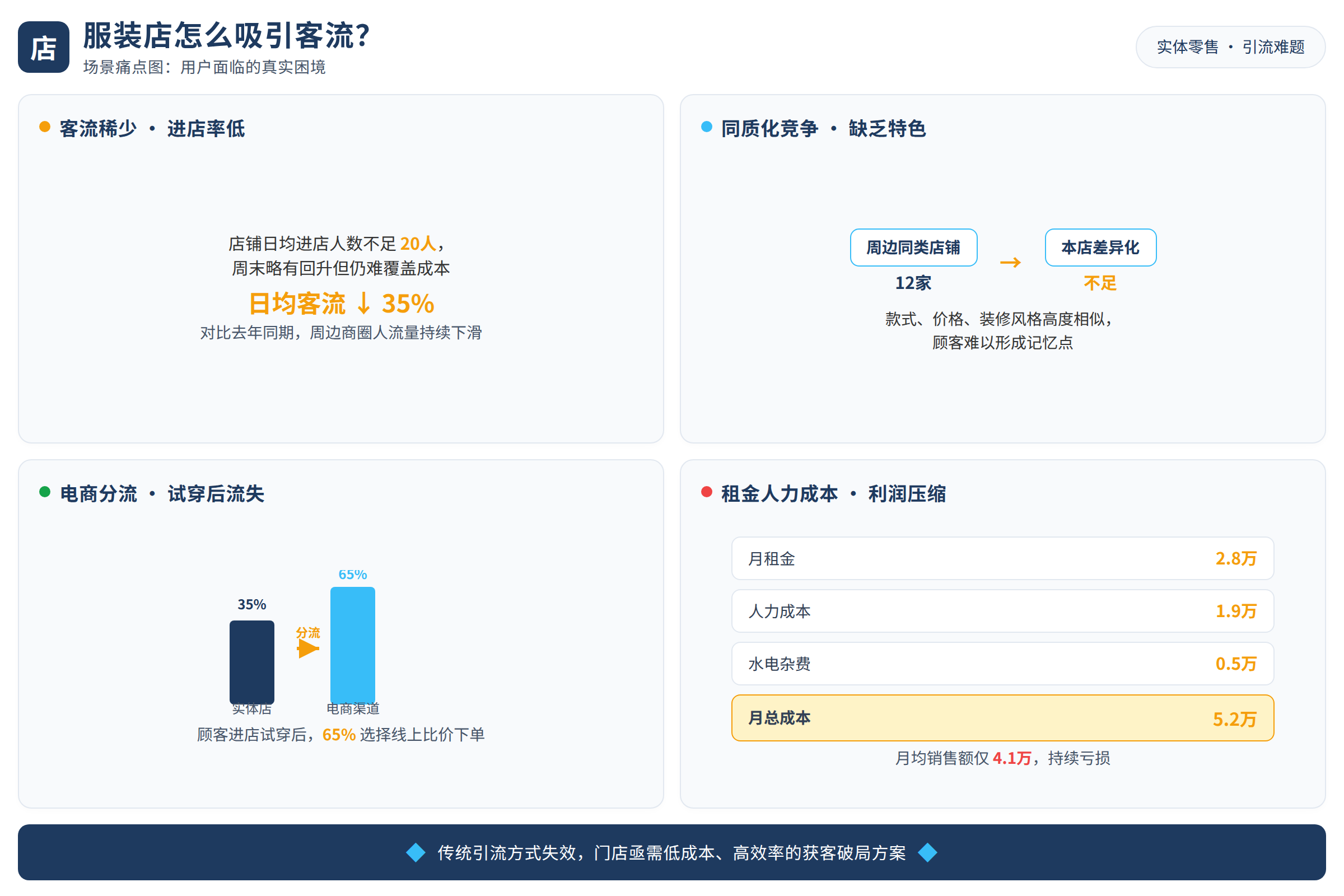Click the dark navy 实体店 bar
This screenshot has height=896, width=1344.
pyautogui.click(x=251, y=662)
